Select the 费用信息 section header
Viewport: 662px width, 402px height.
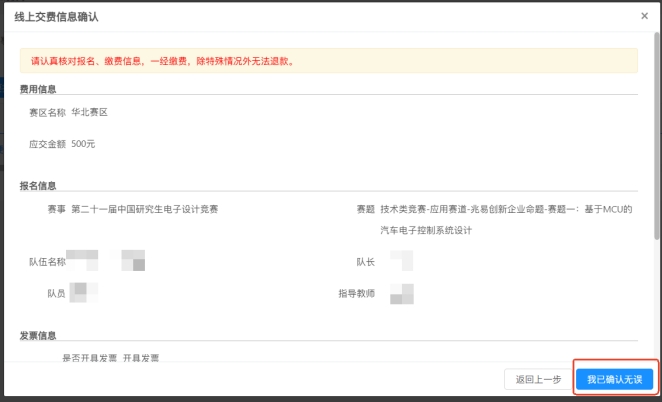click(38, 89)
